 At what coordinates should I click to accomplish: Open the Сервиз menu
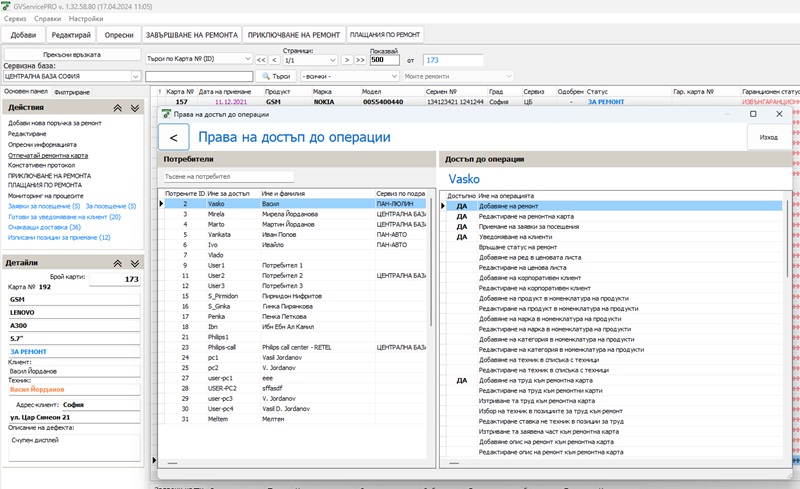coord(15,18)
